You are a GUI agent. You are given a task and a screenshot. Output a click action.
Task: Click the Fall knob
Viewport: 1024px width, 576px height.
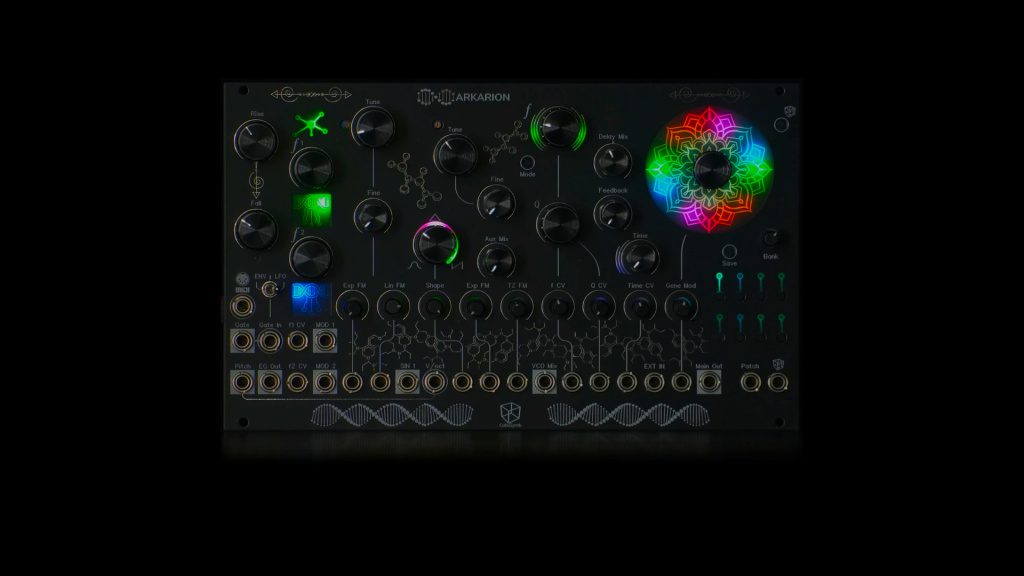(254, 229)
